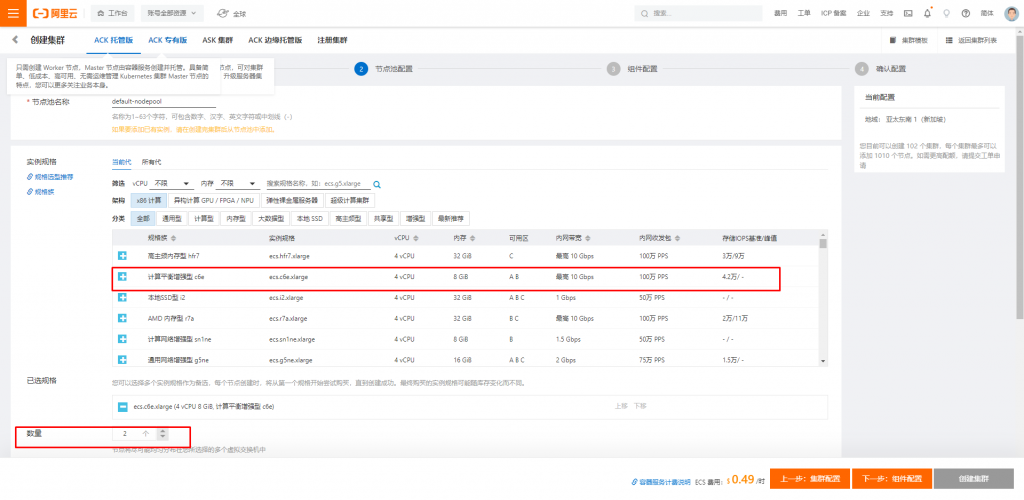Add the 本地SSD型 i2 spec with plus icon

click(x=122, y=297)
